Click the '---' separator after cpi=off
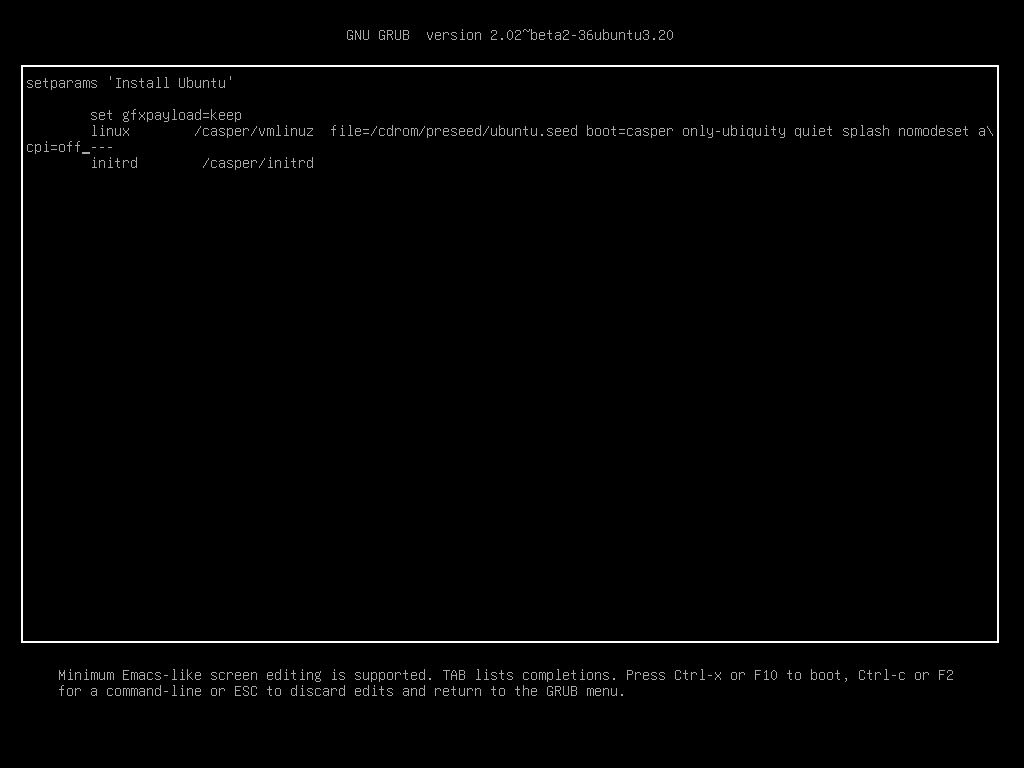This screenshot has height=768, width=1024. (102, 147)
